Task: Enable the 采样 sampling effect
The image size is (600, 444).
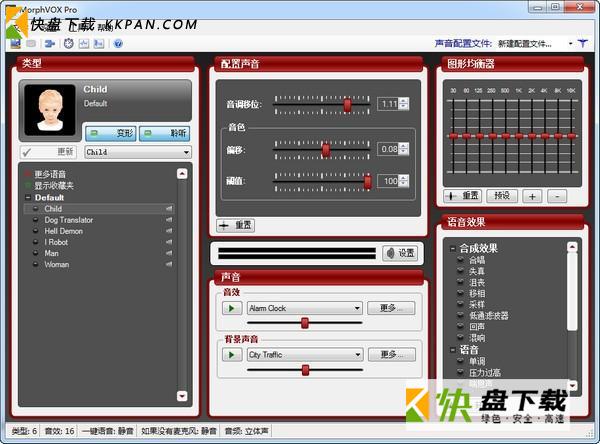Action: click(x=461, y=304)
